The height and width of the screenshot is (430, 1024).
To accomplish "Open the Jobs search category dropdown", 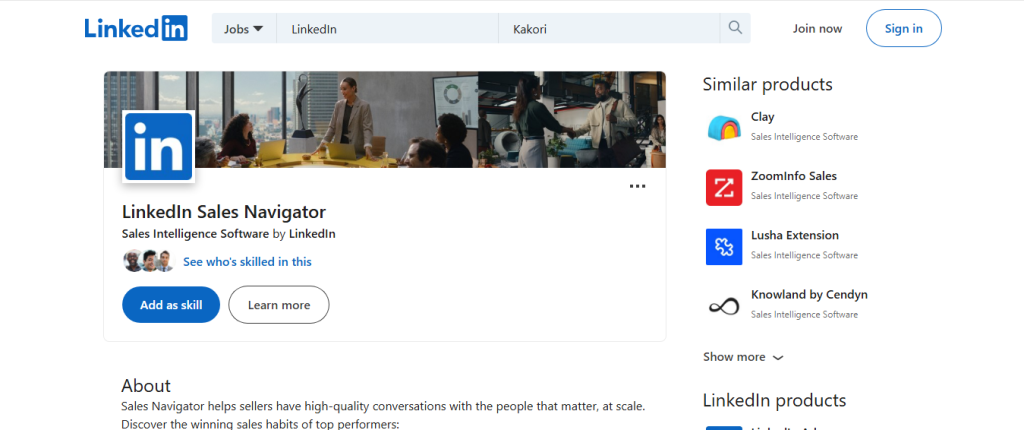I will click(x=244, y=29).
